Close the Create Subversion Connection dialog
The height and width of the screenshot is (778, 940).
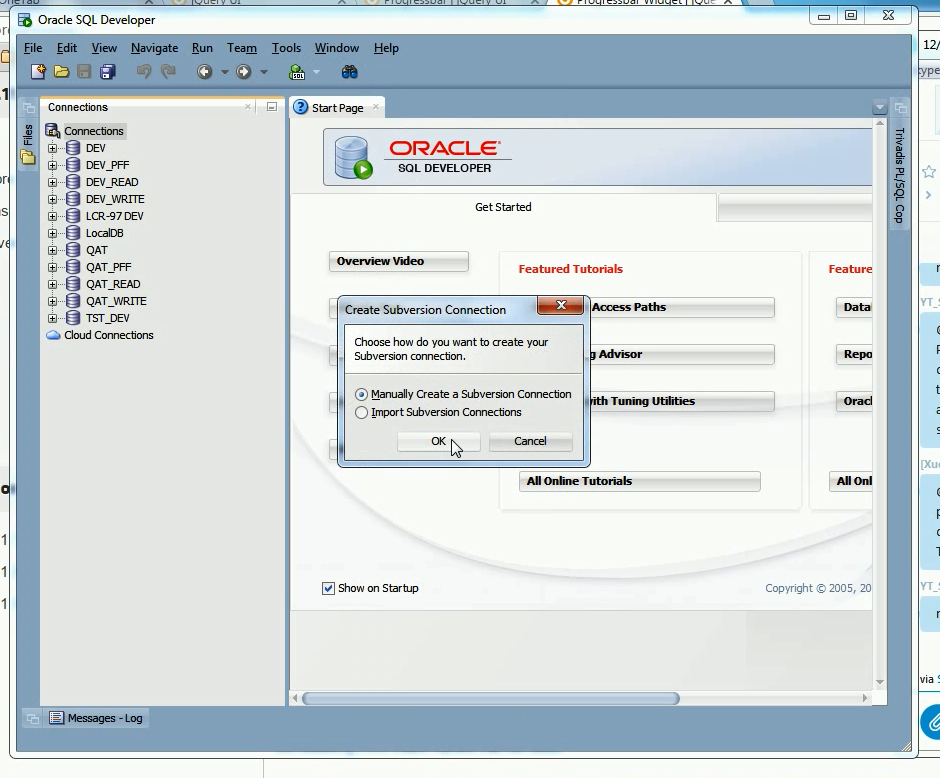coord(561,305)
